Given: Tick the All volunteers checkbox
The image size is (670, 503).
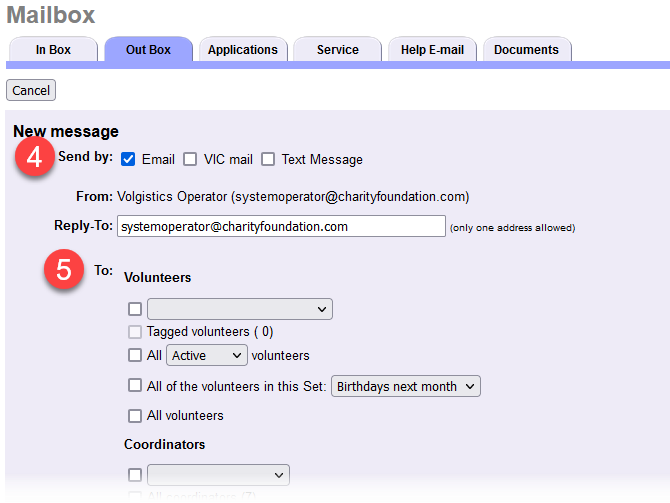Looking at the screenshot, I should pyautogui.click(x=135, y=416).
